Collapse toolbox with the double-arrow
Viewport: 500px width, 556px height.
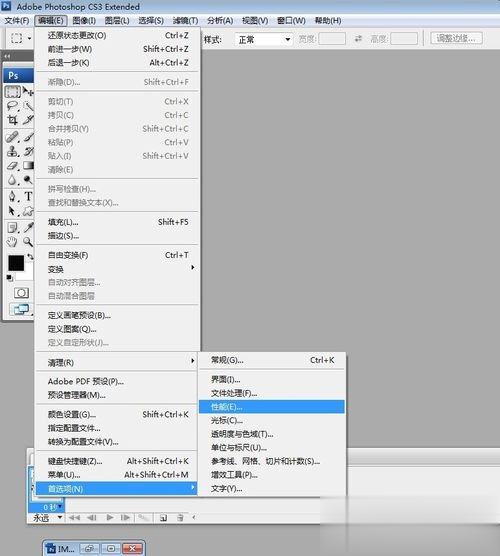click(x=7, y=56)
